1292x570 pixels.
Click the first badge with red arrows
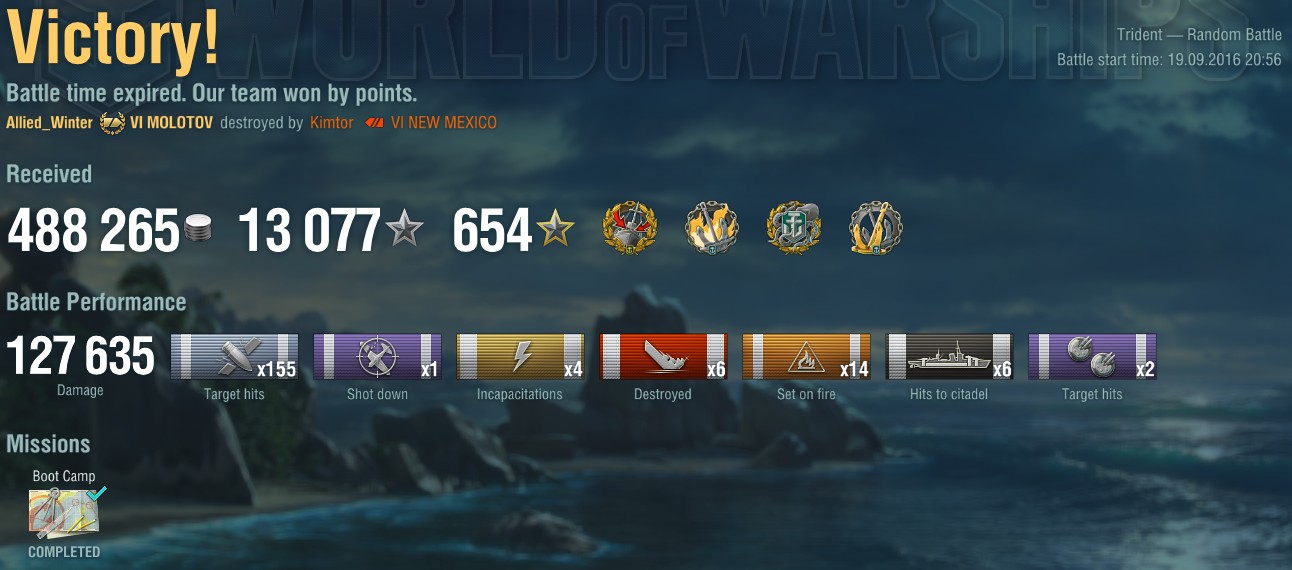tap(630, 229)
